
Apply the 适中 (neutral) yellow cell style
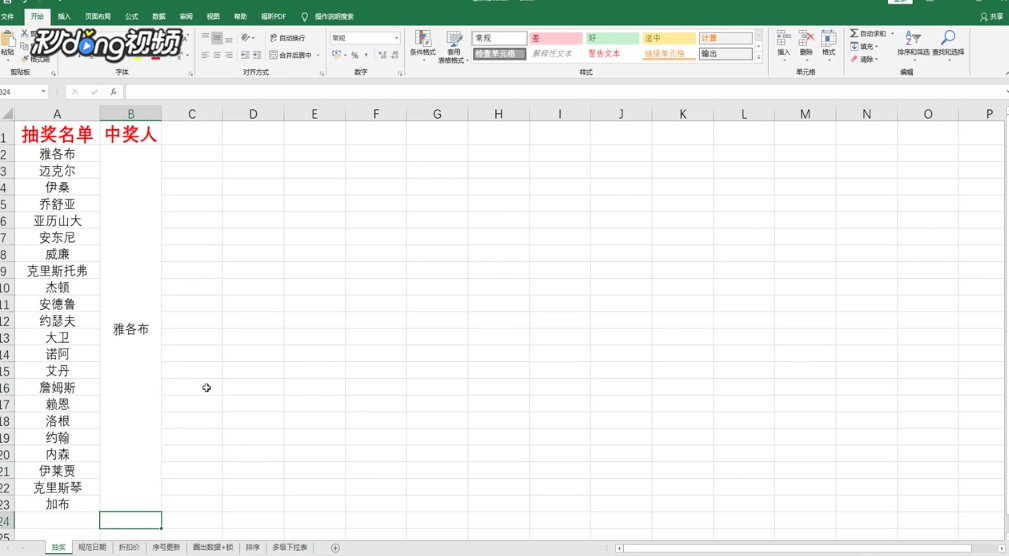(x=669, y=38)
